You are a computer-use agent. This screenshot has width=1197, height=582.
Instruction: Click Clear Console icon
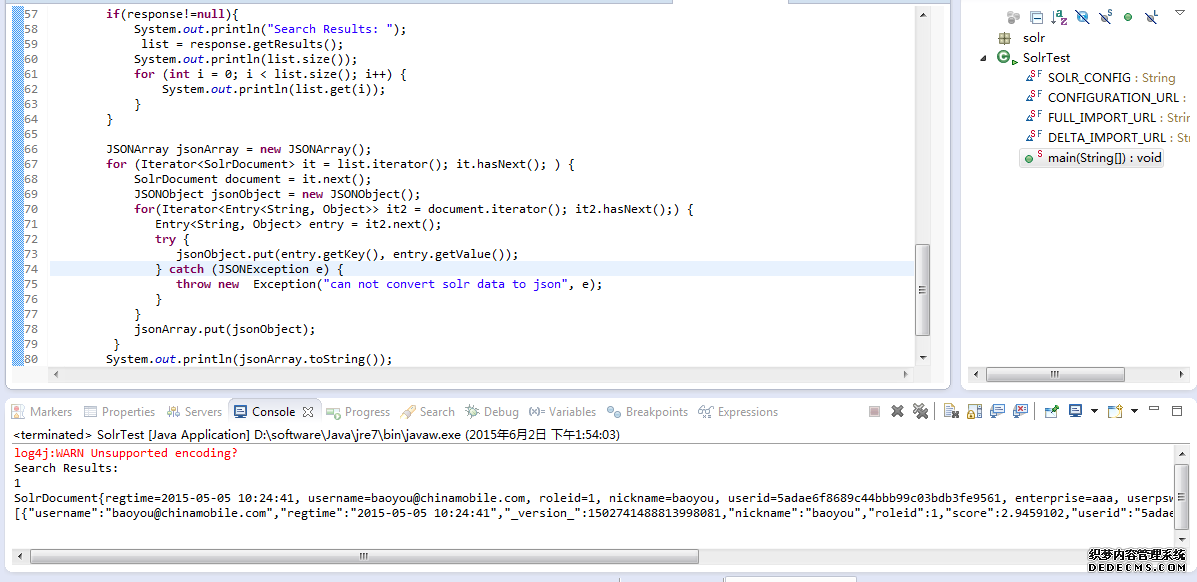[x=951, y=411]
